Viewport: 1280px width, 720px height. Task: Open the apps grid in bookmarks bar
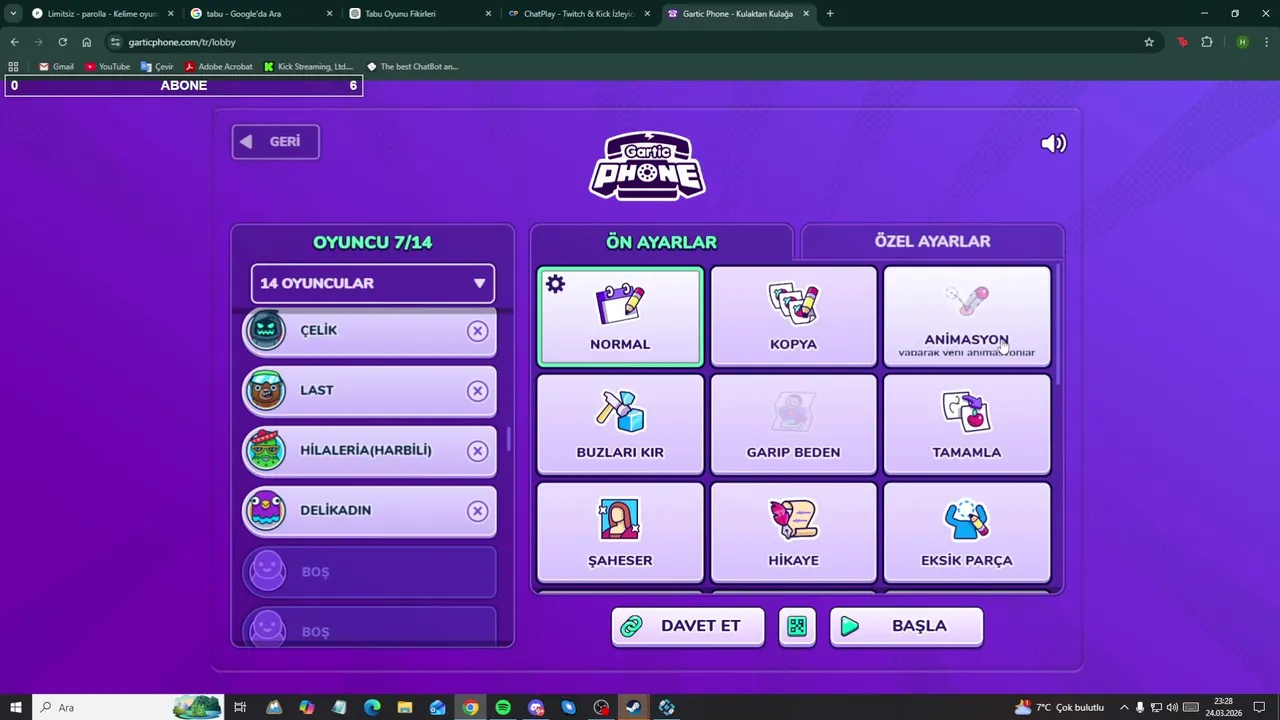(x=13, y=66)
